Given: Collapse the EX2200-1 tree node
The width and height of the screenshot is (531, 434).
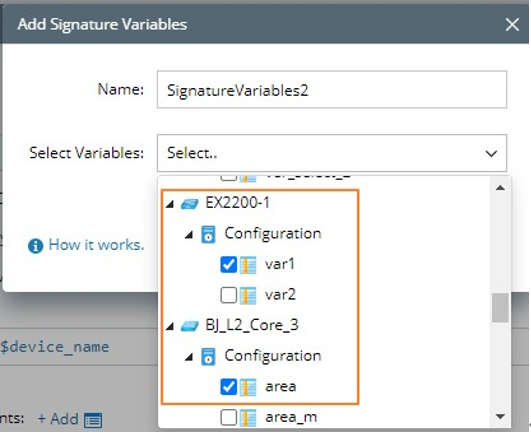Looking at the screenshot, I should 170,204.
